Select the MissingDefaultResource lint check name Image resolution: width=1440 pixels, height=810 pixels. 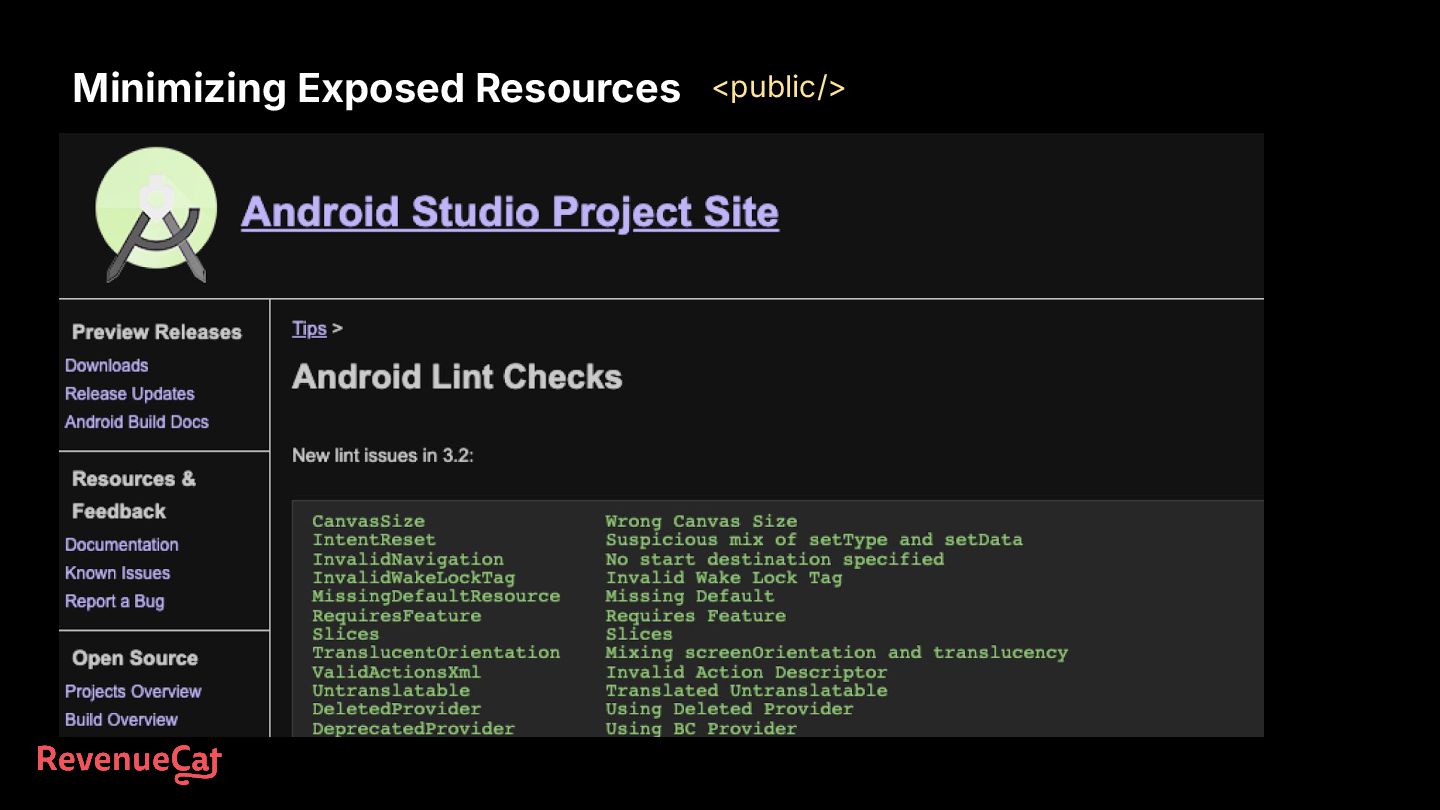(436, 596)
